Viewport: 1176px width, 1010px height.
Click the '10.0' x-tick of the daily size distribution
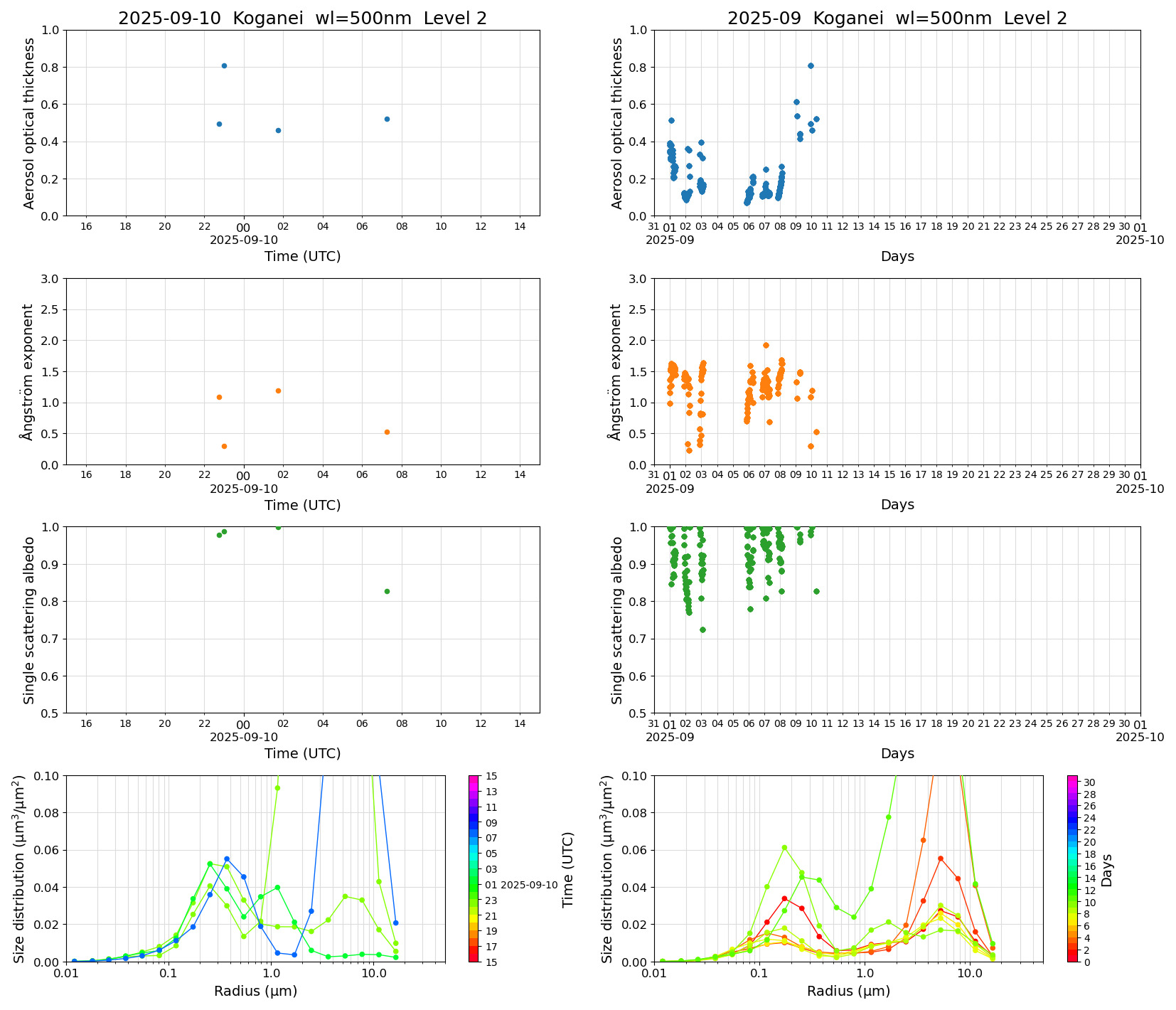coord(373,974)
